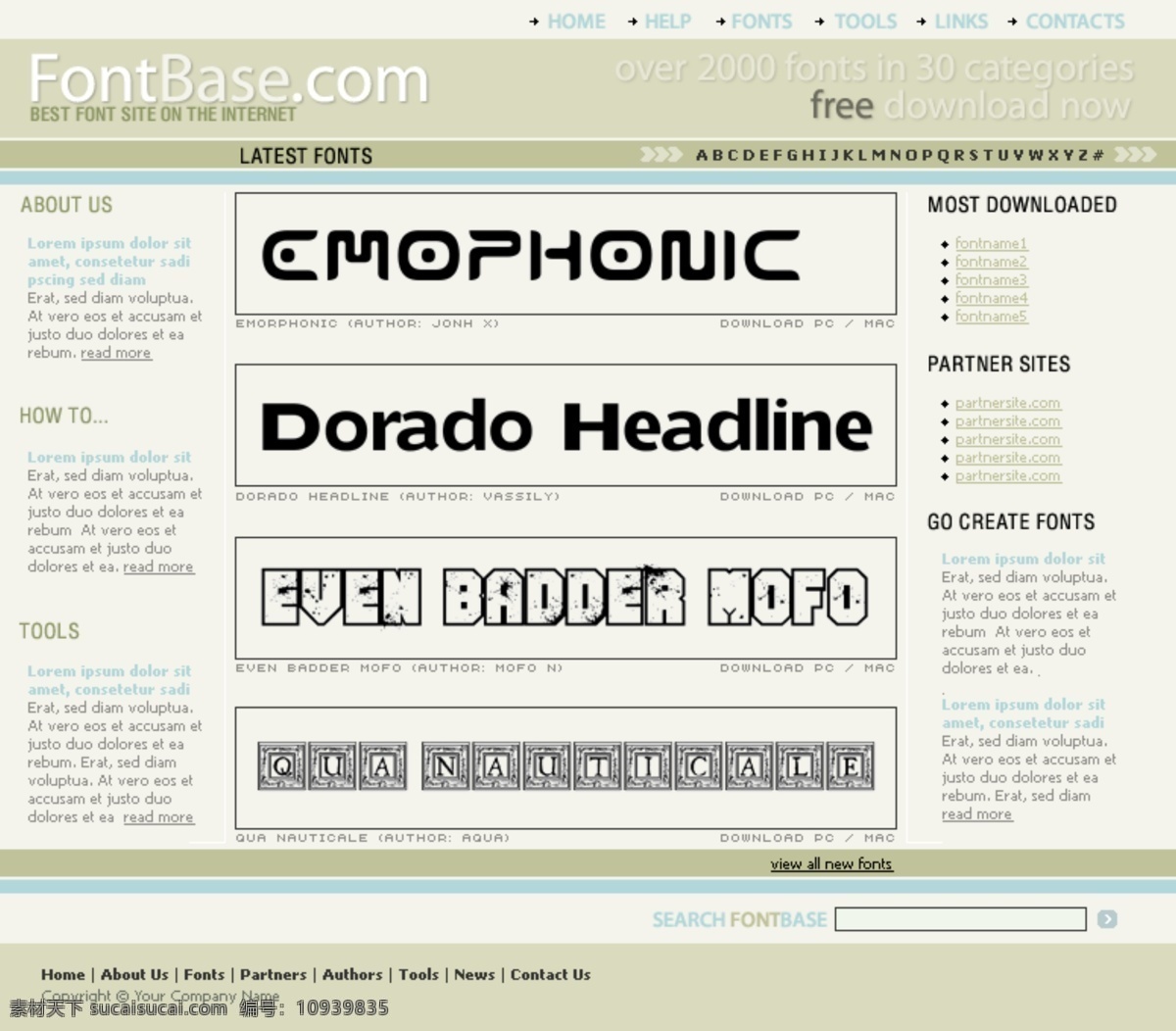Viewport: 1176px width, 1031px height.
Task: View the Qua Nauticale font preview
Action: [x=565, y=767]
